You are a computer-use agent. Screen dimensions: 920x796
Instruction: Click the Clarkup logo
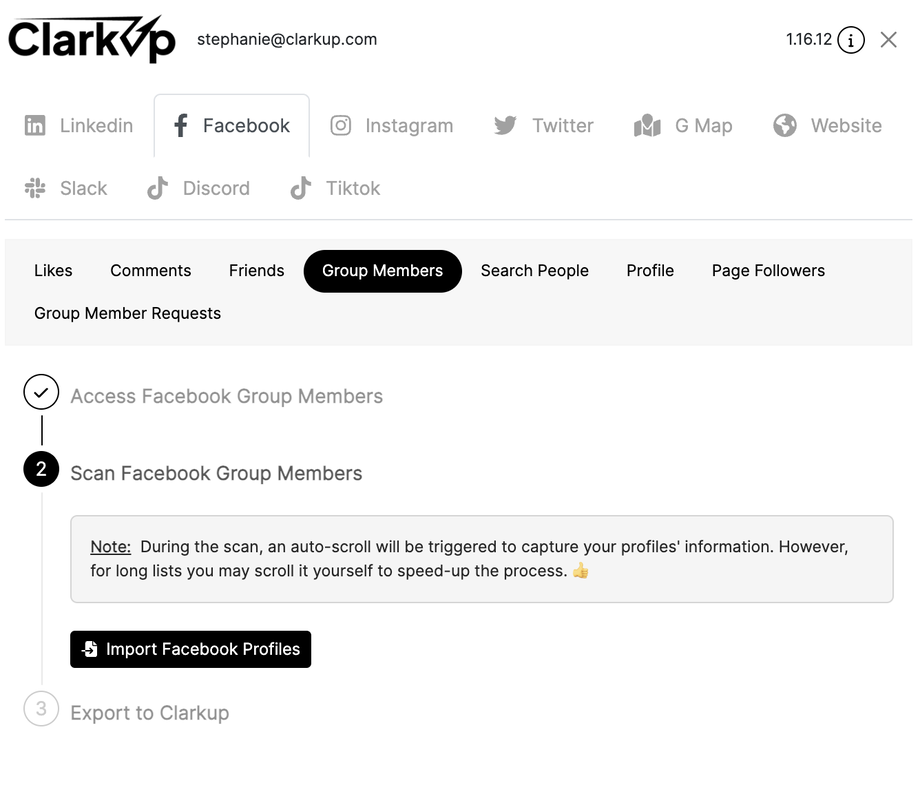92,40
